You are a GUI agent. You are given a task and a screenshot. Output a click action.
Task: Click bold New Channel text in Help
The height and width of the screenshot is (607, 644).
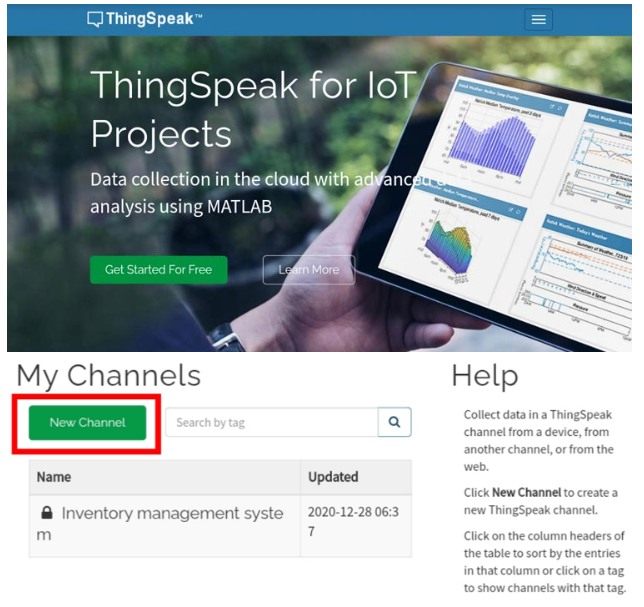click(x=526, y=493)
